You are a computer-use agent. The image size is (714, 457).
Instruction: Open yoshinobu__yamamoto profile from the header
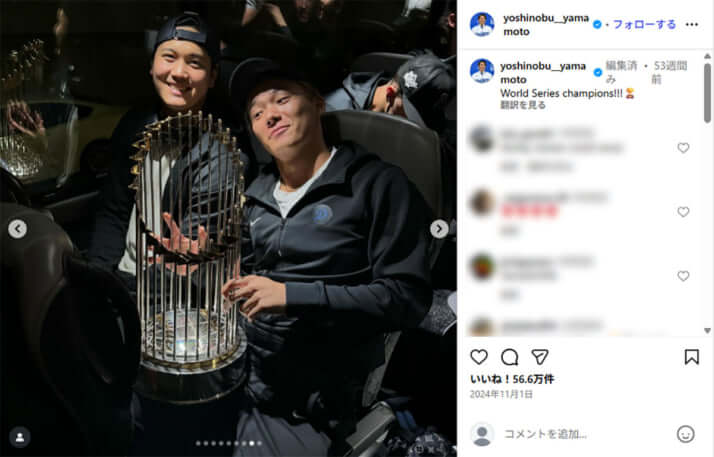(x=546, y=25)
